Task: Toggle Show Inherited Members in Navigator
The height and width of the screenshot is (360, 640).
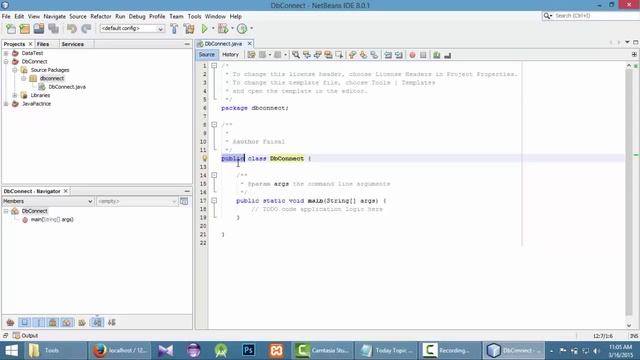Action: pyautogui.click(x=10, y=322)
